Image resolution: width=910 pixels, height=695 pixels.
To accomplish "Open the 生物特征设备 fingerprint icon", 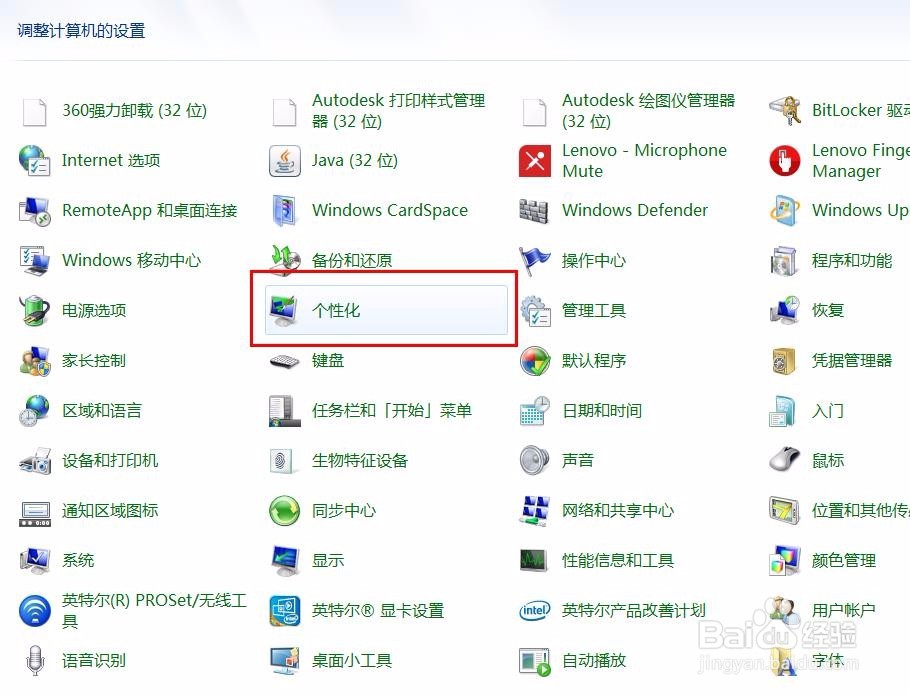I will pos(283,461).
